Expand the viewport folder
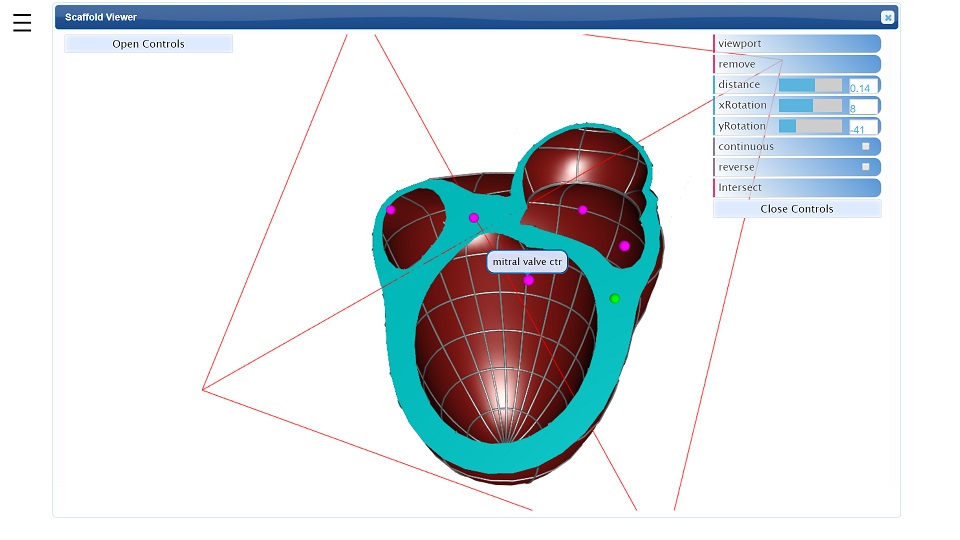Image resolution: width=960 pixels, height=540 pixels. point(797,43)
